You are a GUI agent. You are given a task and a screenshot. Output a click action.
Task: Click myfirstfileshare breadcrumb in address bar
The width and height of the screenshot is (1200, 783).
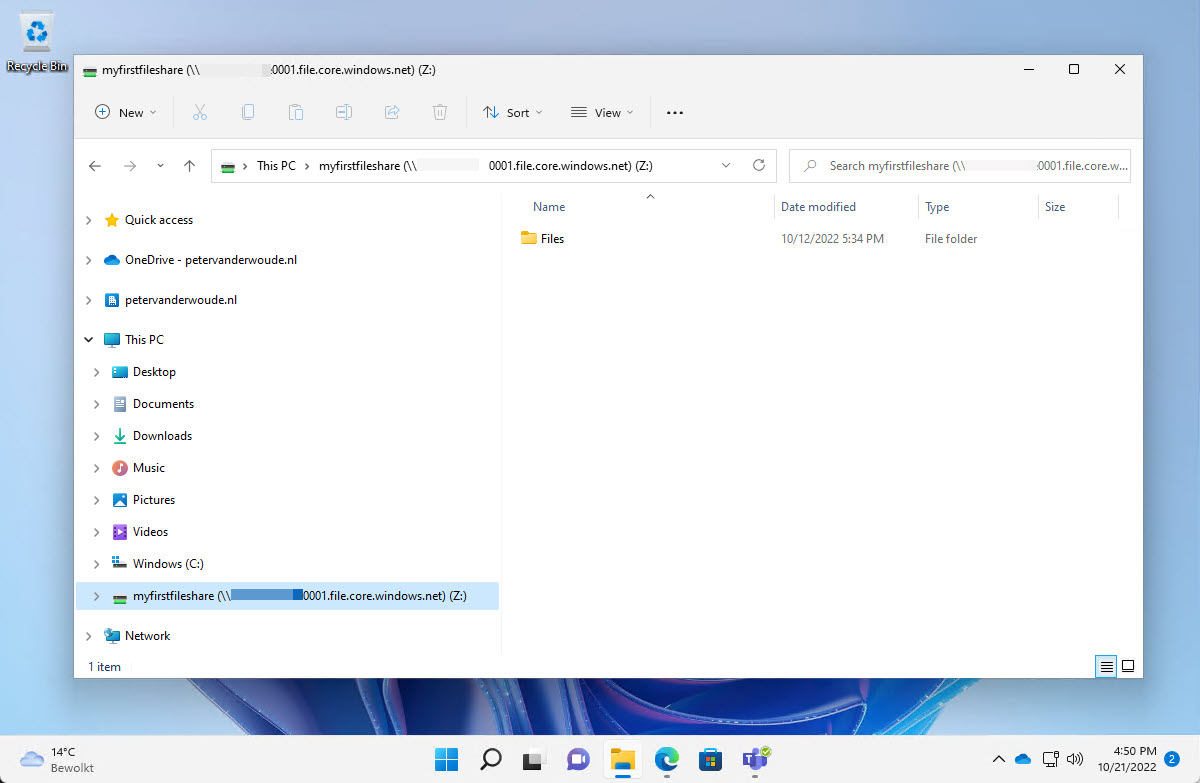(485, 166)
